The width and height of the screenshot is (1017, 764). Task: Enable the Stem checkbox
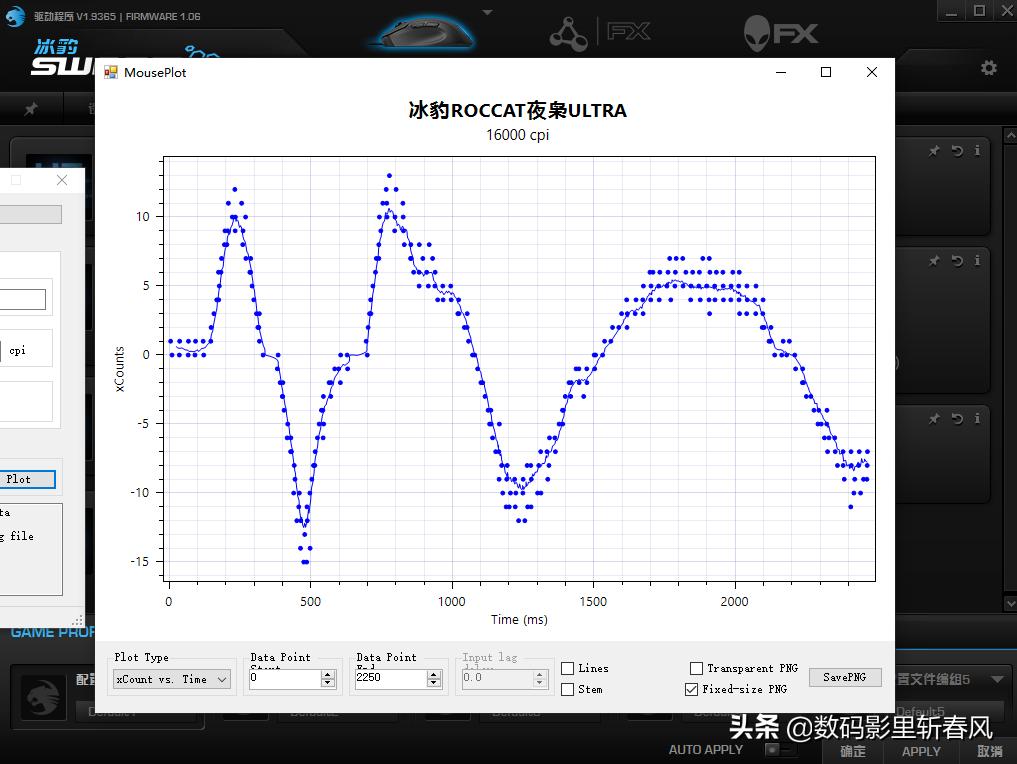[x=568, y=689]
